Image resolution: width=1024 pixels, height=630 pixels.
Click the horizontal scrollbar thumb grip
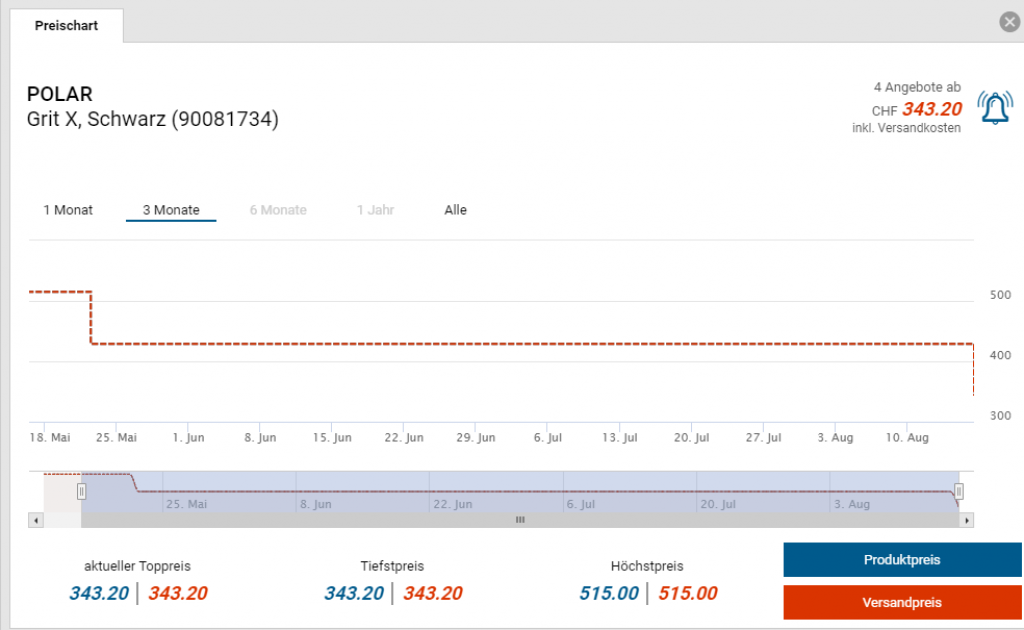pos(519,520)
